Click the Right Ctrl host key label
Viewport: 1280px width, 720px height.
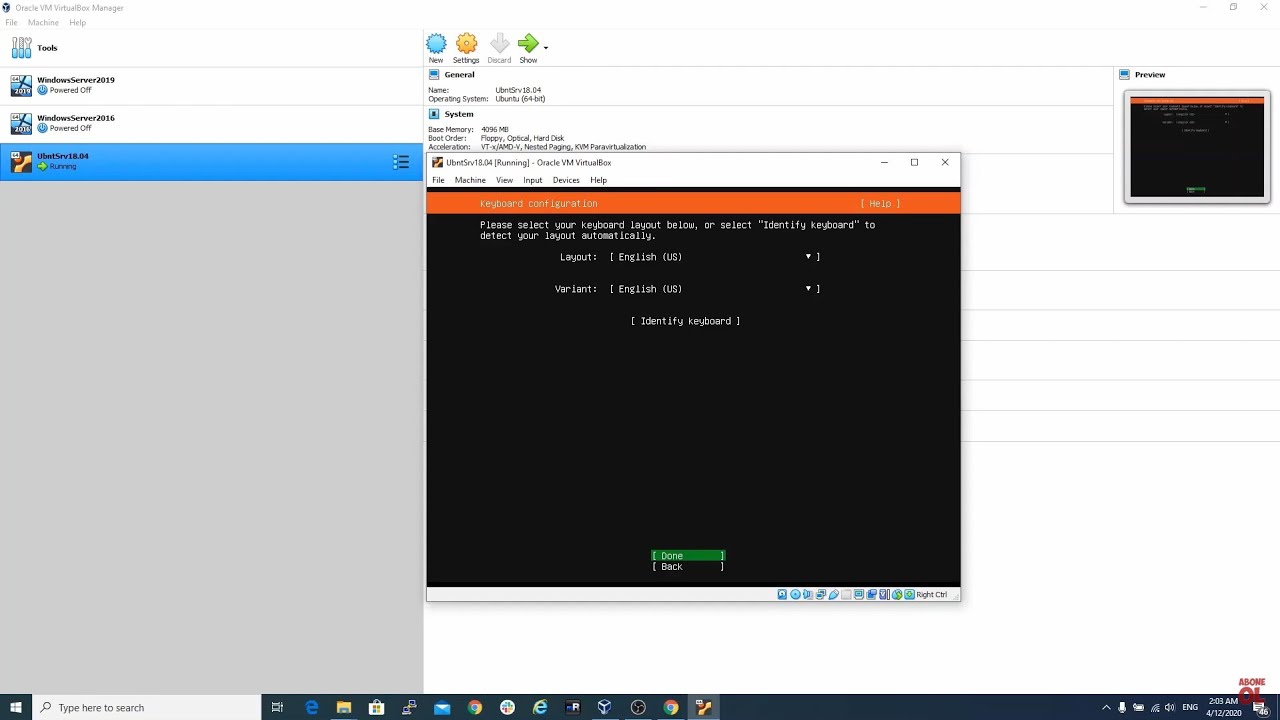coord(932,594)
